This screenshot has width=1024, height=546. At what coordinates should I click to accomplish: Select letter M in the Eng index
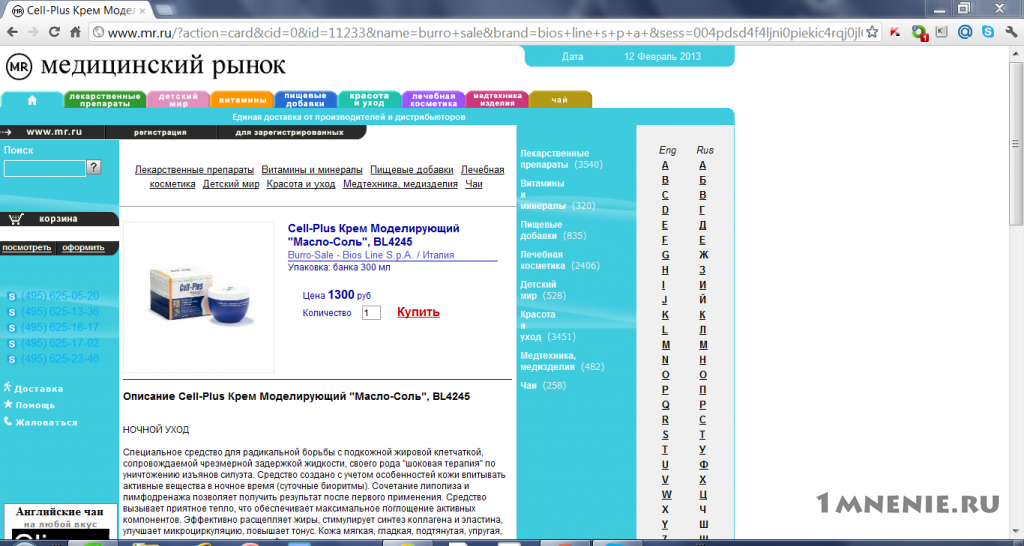pyautogui.click(x=665, y=345)
